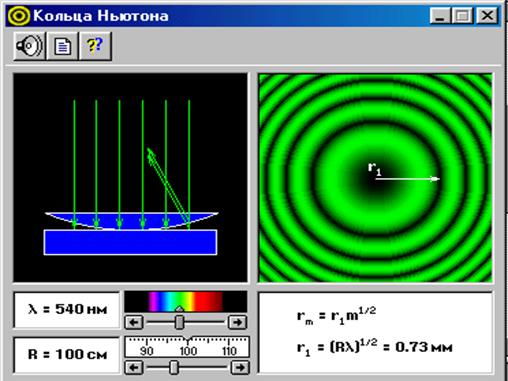Click the 110 mark on the radius ruler

point(229,351)
